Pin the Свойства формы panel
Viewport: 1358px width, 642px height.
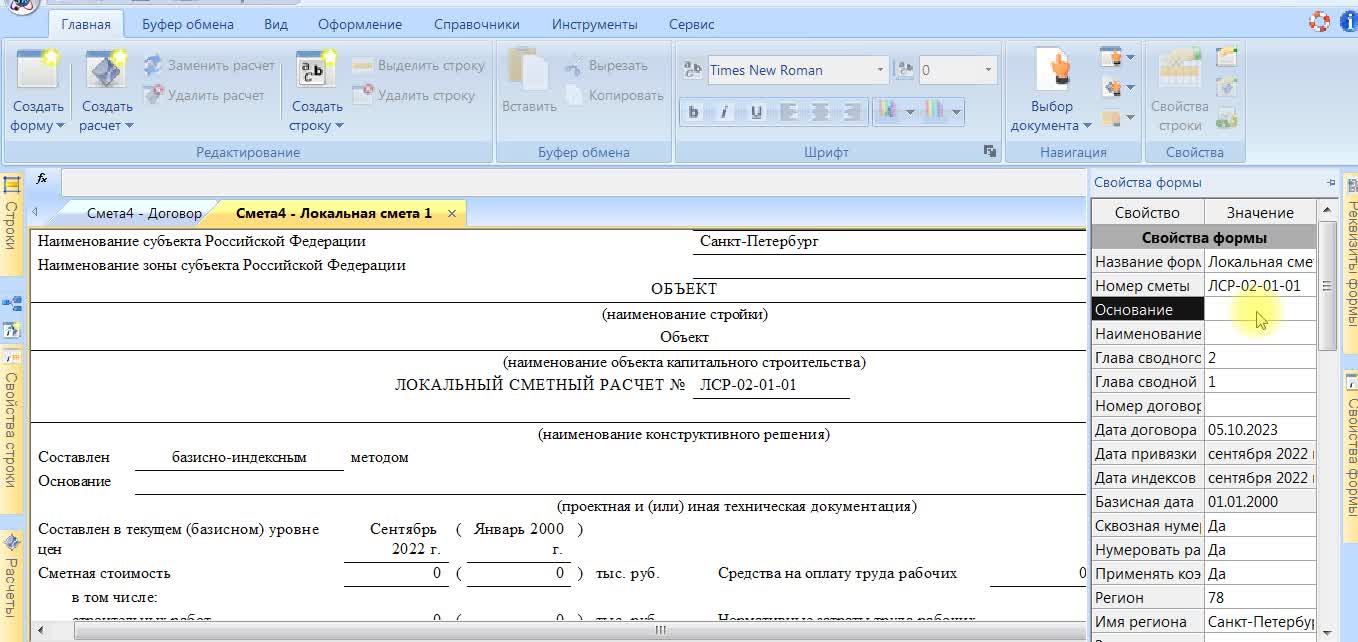[1330, 183]
